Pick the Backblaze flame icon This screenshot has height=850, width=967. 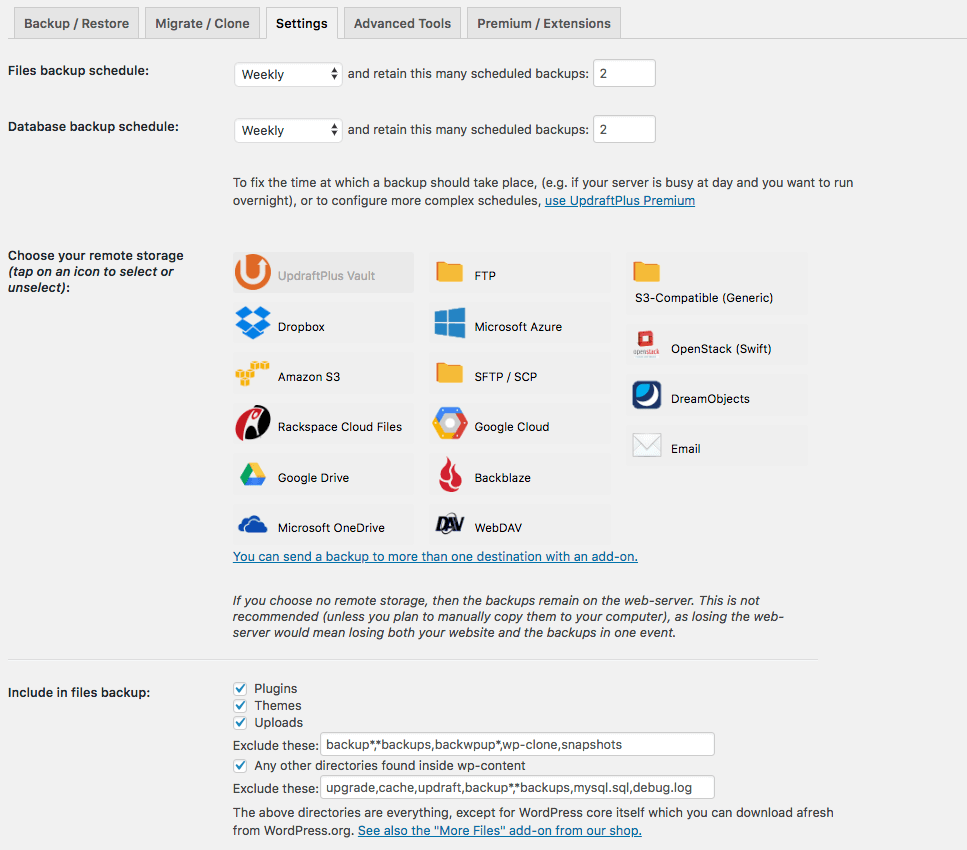coord(450,476)
